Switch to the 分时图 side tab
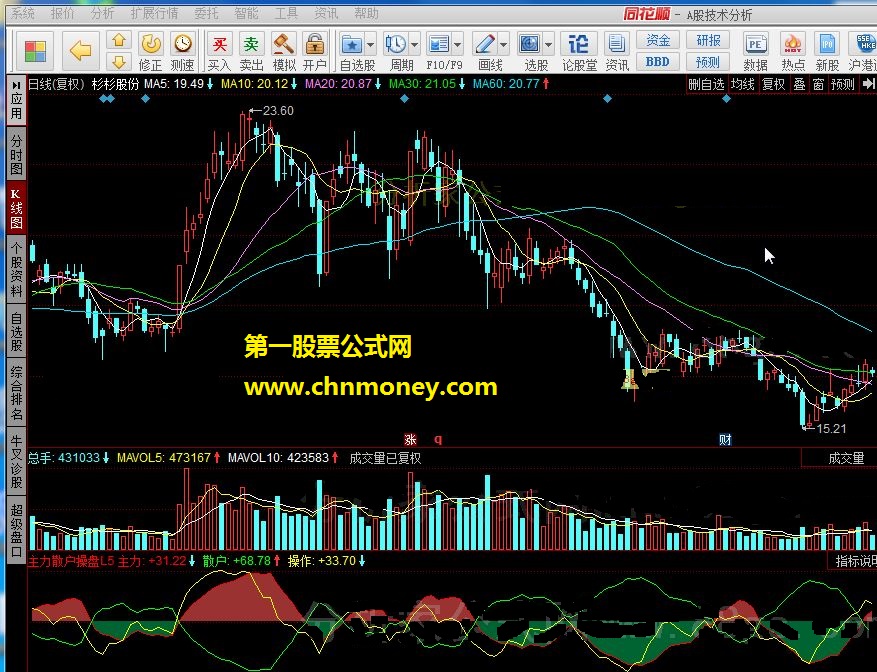The image size is (877, 672). point(16,154)
